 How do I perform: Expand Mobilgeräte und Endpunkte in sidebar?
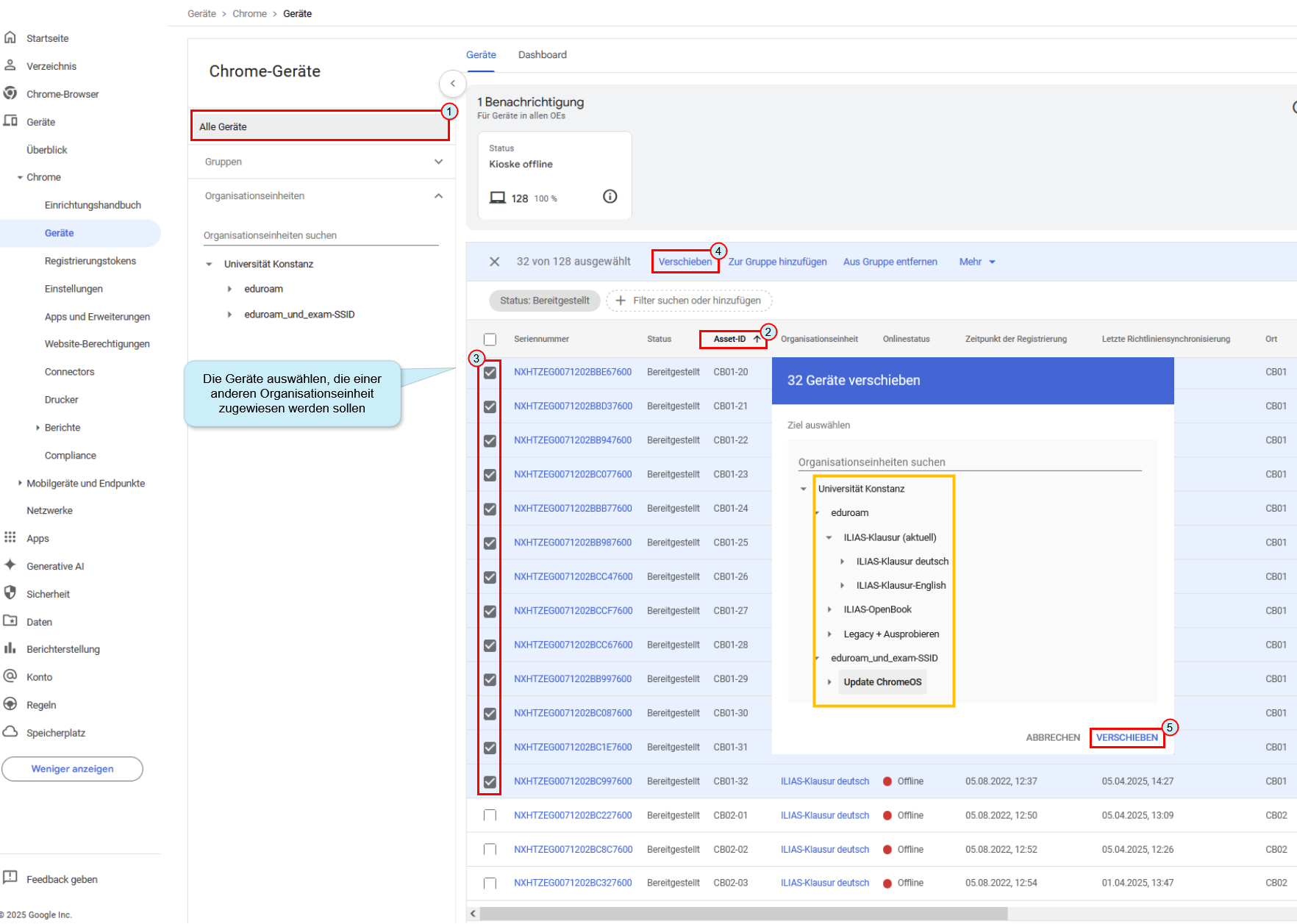tap(19, 483)
